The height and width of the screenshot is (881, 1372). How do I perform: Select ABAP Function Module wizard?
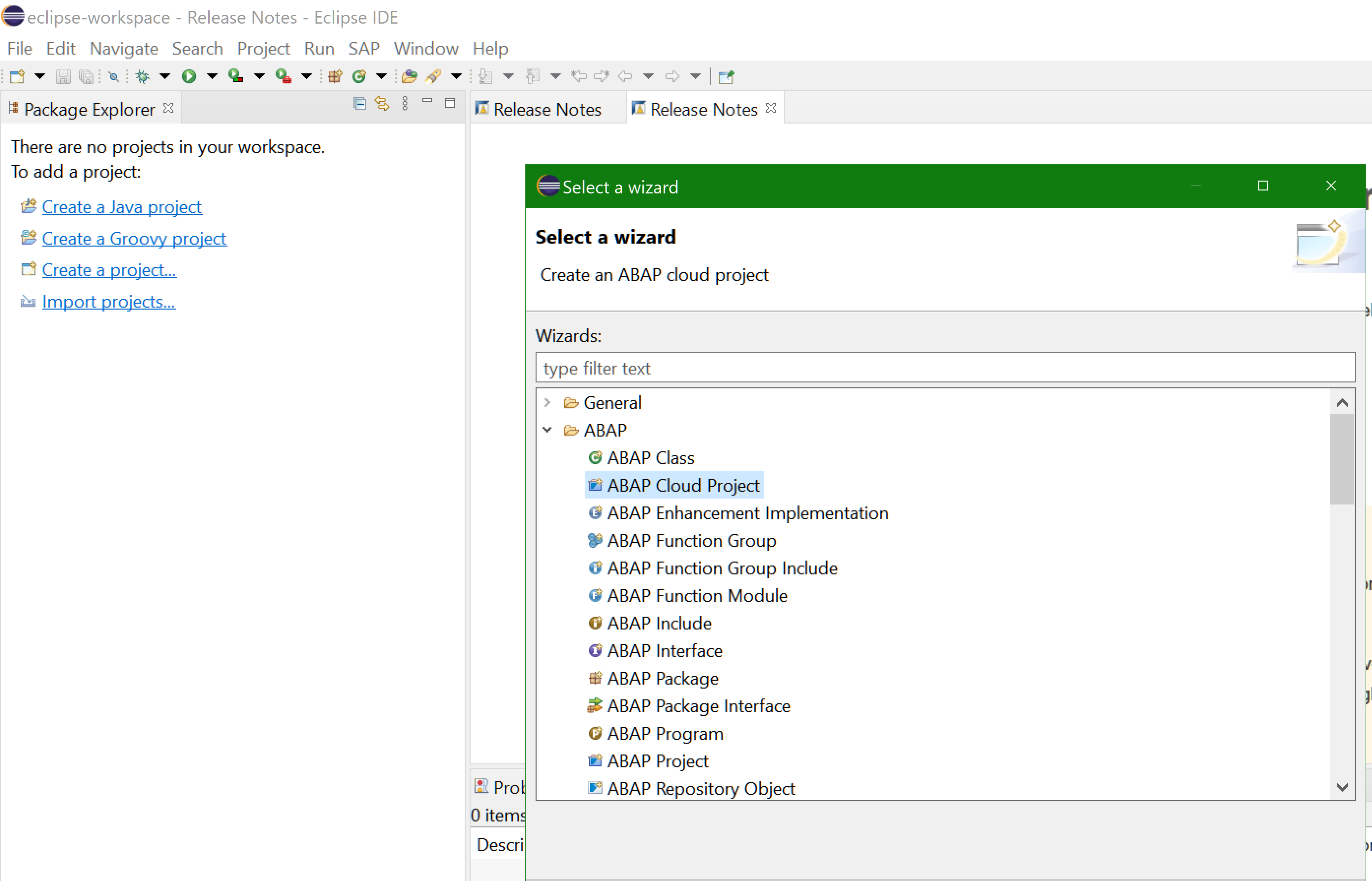point(697,596)
